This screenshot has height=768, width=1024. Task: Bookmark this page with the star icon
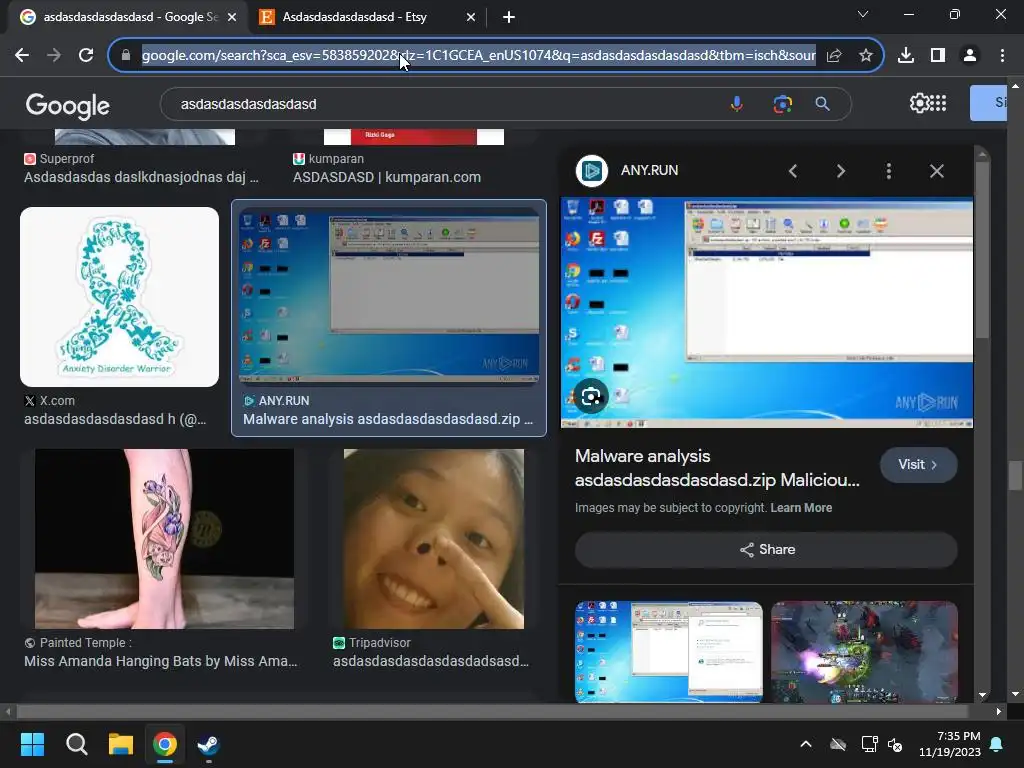[866, 56]
